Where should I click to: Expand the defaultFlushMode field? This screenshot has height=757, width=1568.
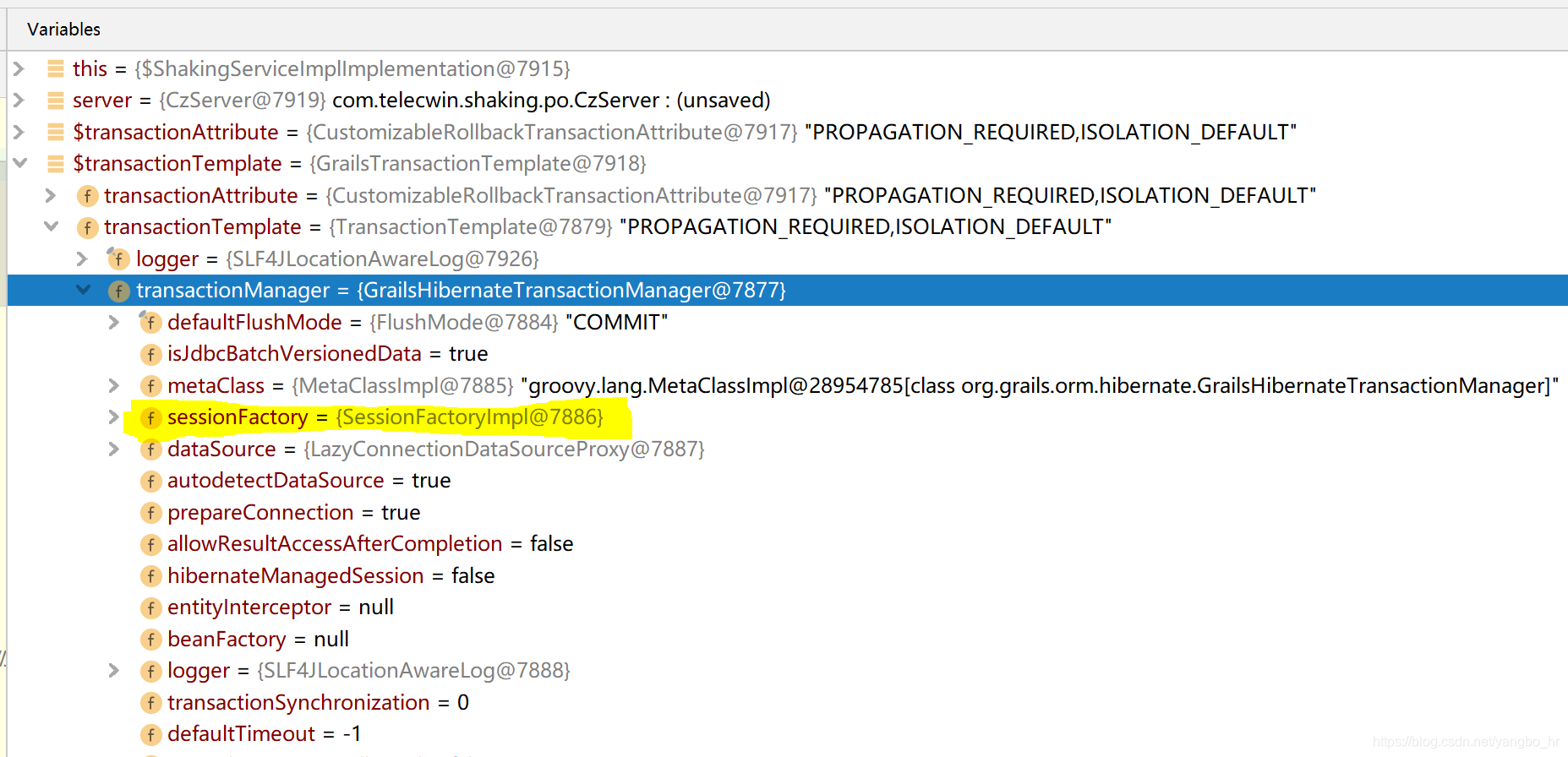(x=114, y=322)
